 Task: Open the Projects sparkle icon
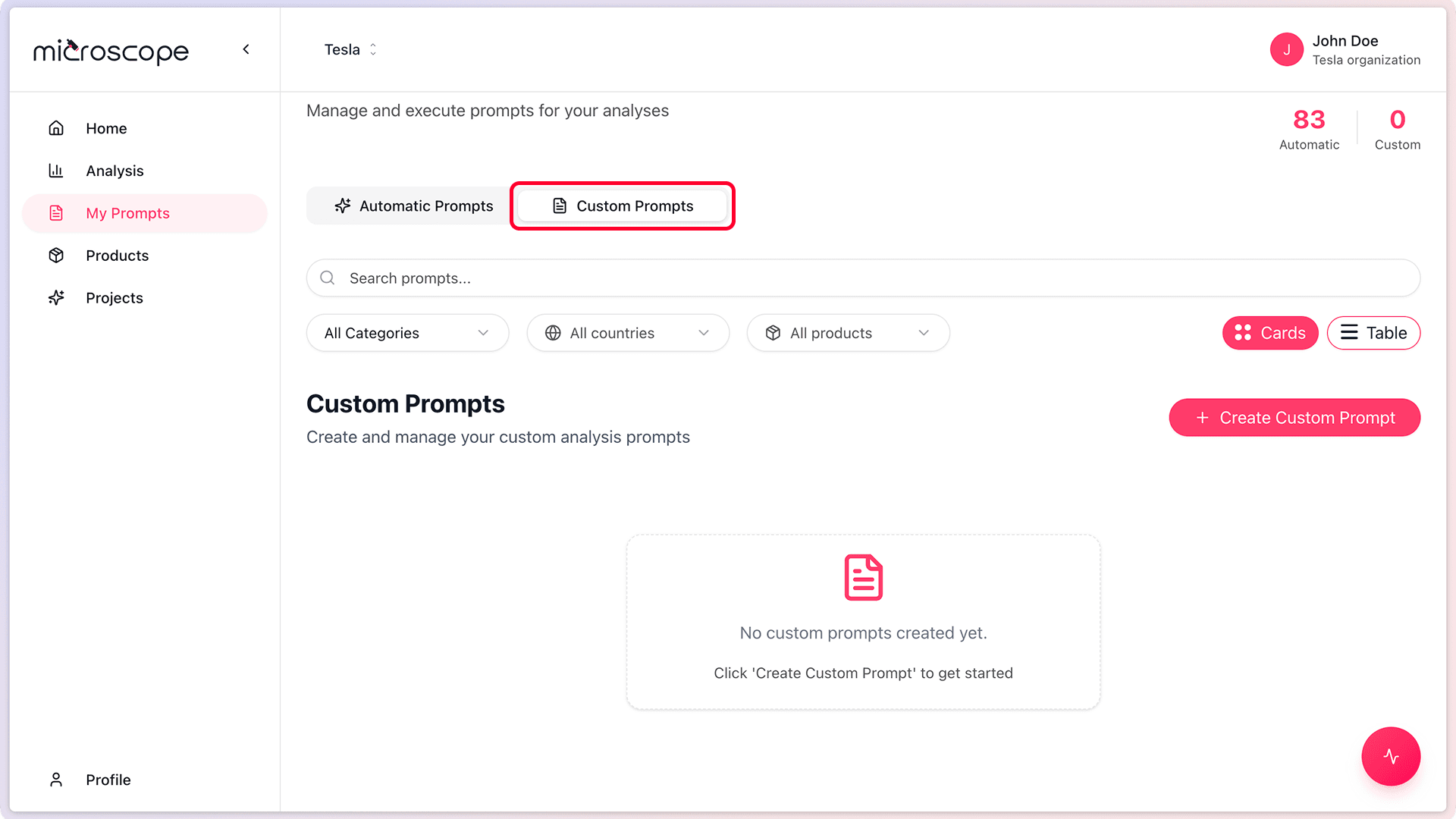[x=56, y=297]
